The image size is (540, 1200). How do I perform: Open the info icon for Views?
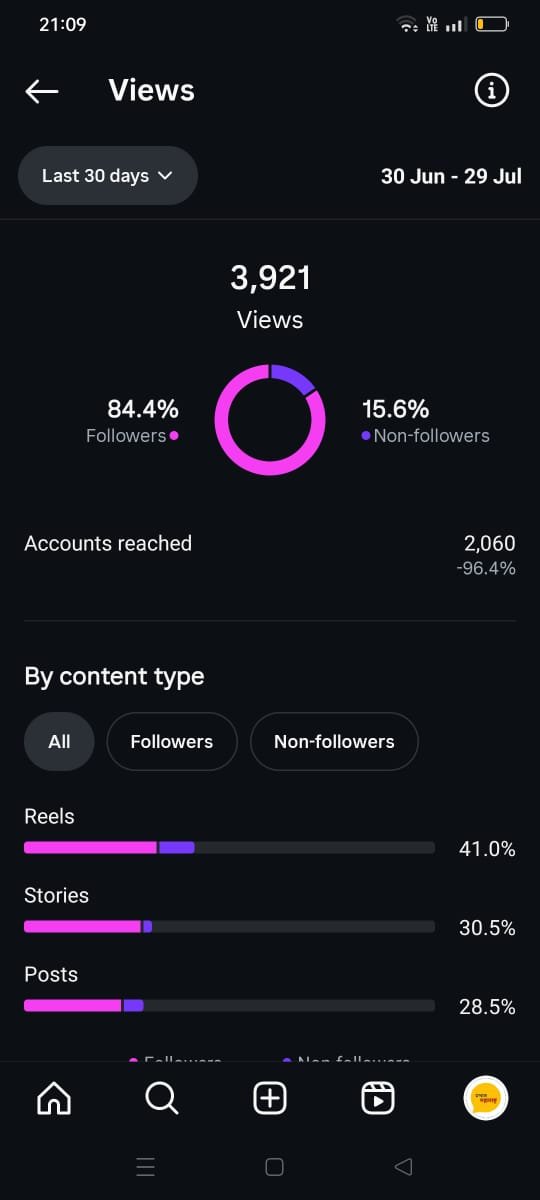[x=491, y=91]
